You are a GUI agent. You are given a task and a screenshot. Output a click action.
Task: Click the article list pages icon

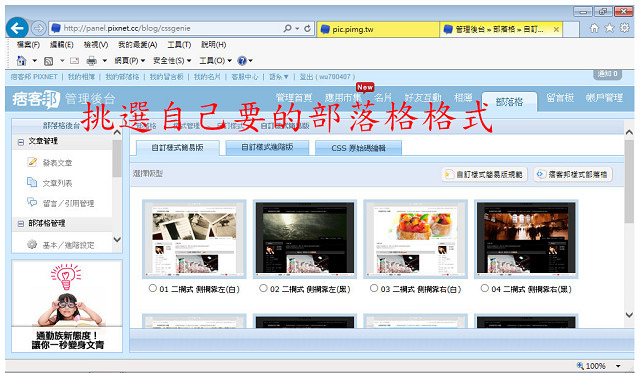[32, 182]
